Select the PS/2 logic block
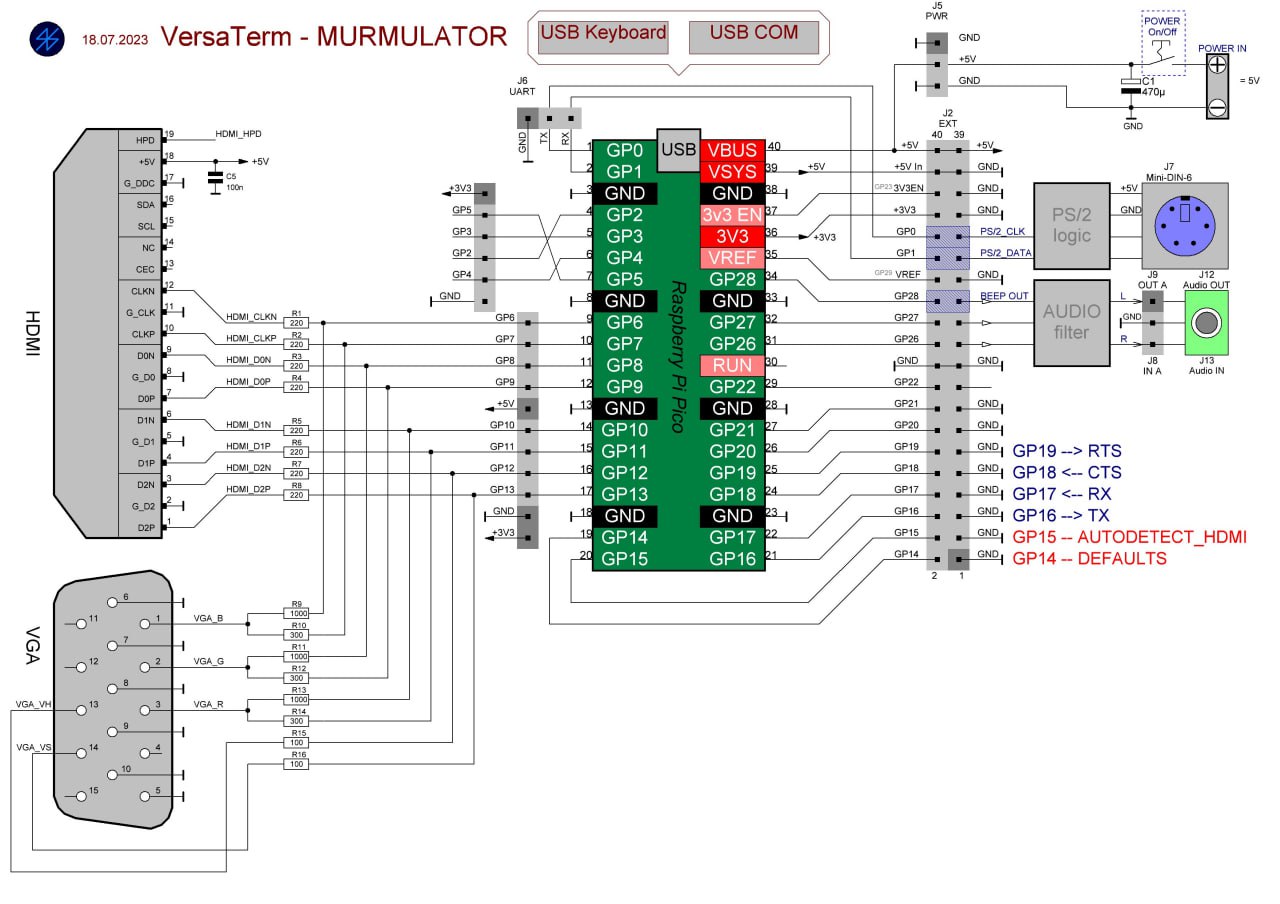 click(x=1071, y=225)
